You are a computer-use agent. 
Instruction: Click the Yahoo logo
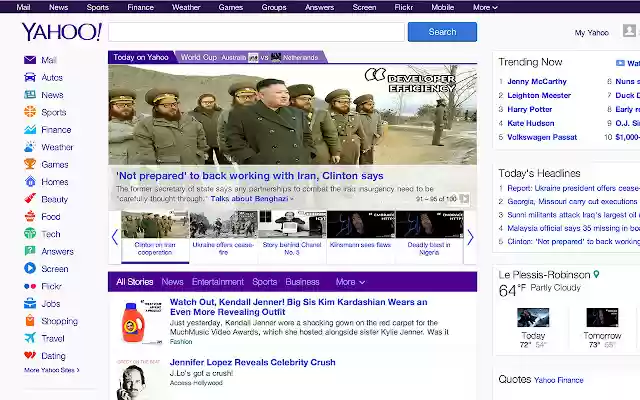[62, 32]
